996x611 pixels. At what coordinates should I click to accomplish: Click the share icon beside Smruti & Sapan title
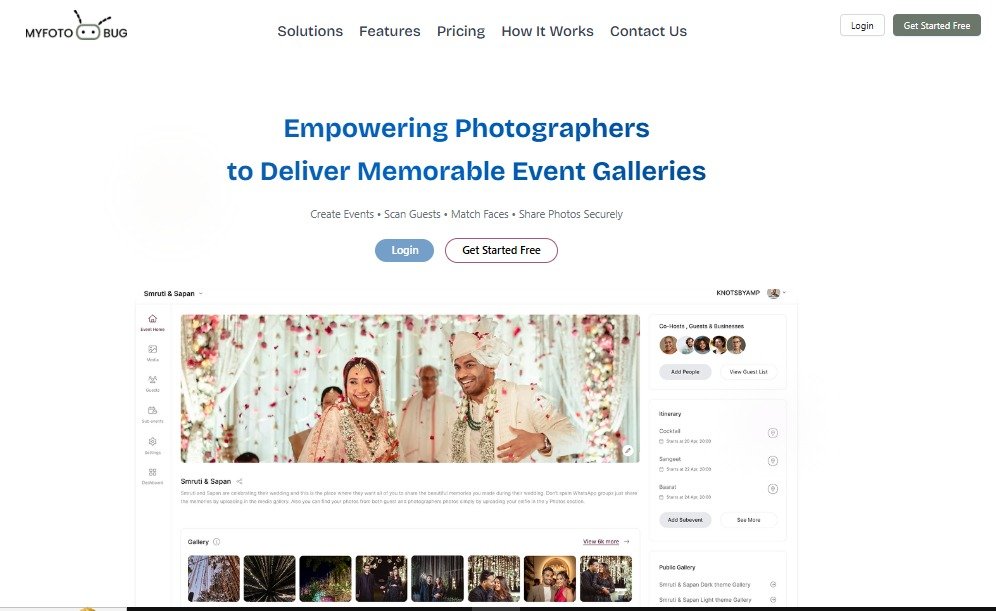(x=239, y=481)
